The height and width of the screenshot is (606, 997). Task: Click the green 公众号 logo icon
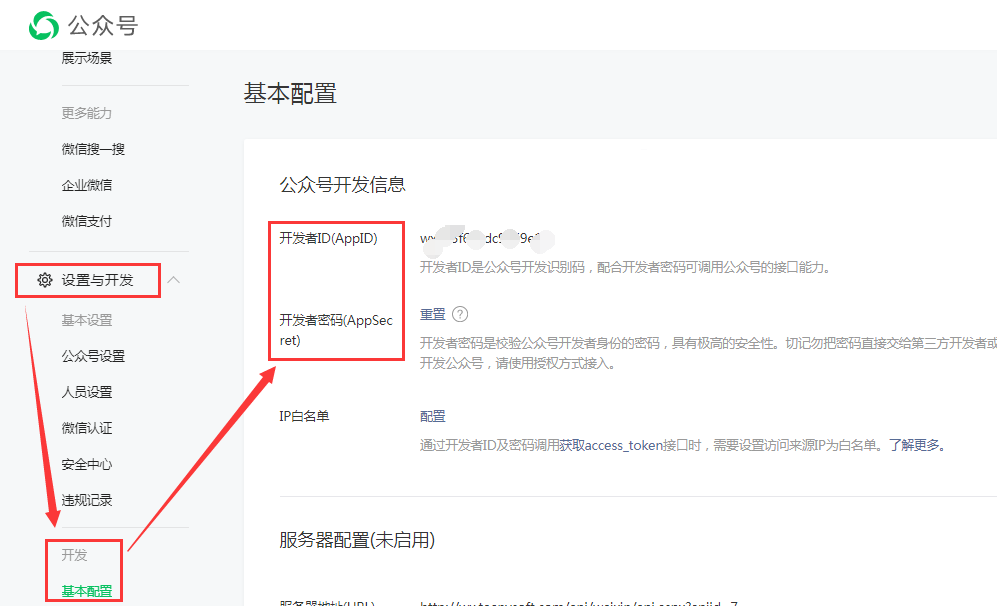pyautogui.click(x=44, y=25)
